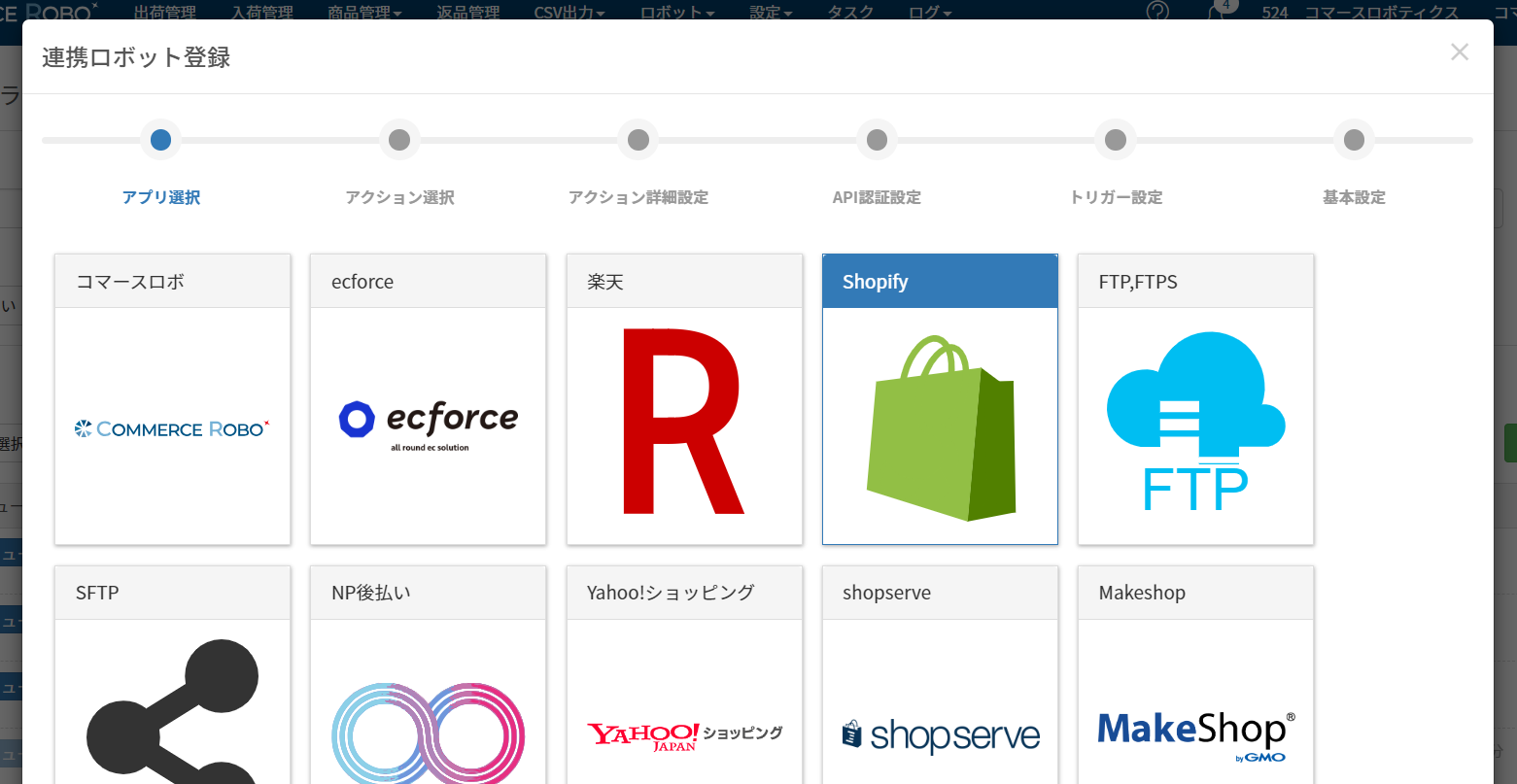Expand the CSV出力 dropdown menu
1517x784 pixels.
click(569, 12)
